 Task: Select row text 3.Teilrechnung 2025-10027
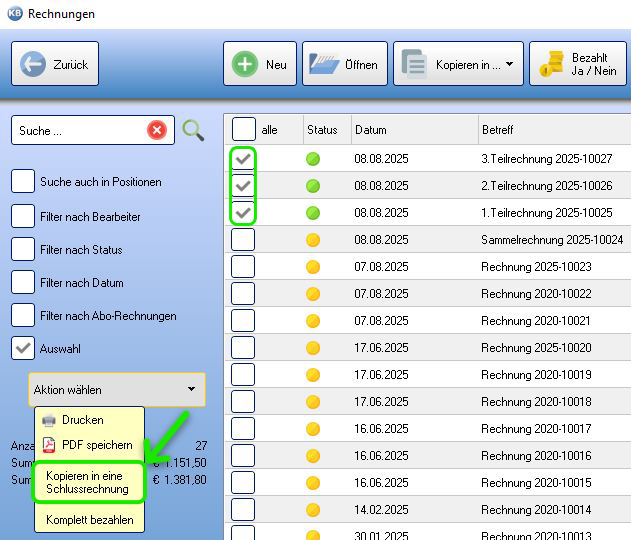pos(546,159)
